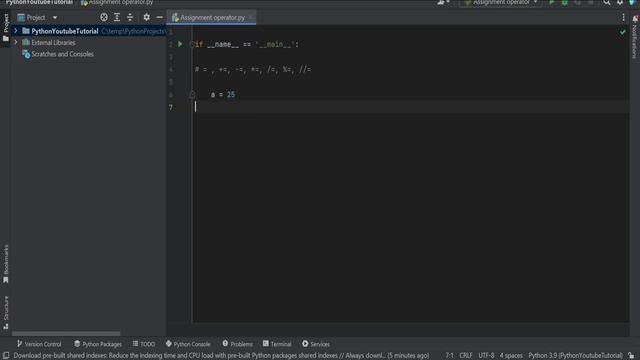Collapse the fold marker at the if statement

(192, 44)
